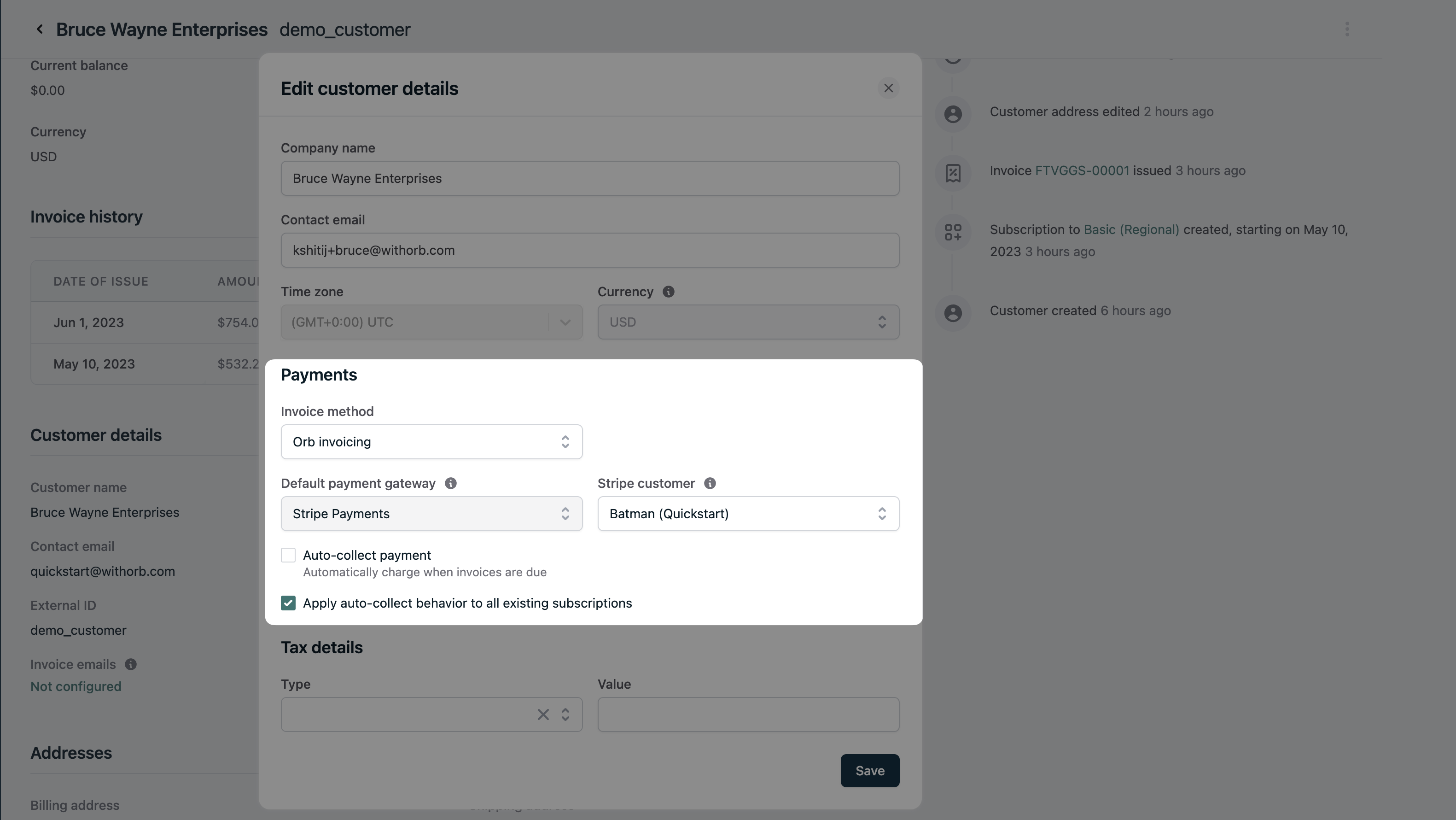This screenshot has width=1456, height=820.
Task: Click the subscription created grid-plus icon
Action: pyautogui.click(x=953, y=232)
